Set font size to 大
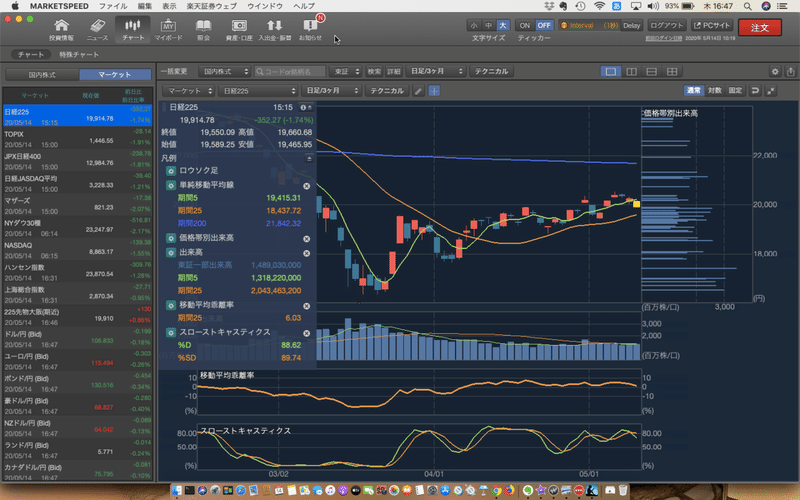The width and height of the screenshot is (800, 500). click(x=503, y=26)
